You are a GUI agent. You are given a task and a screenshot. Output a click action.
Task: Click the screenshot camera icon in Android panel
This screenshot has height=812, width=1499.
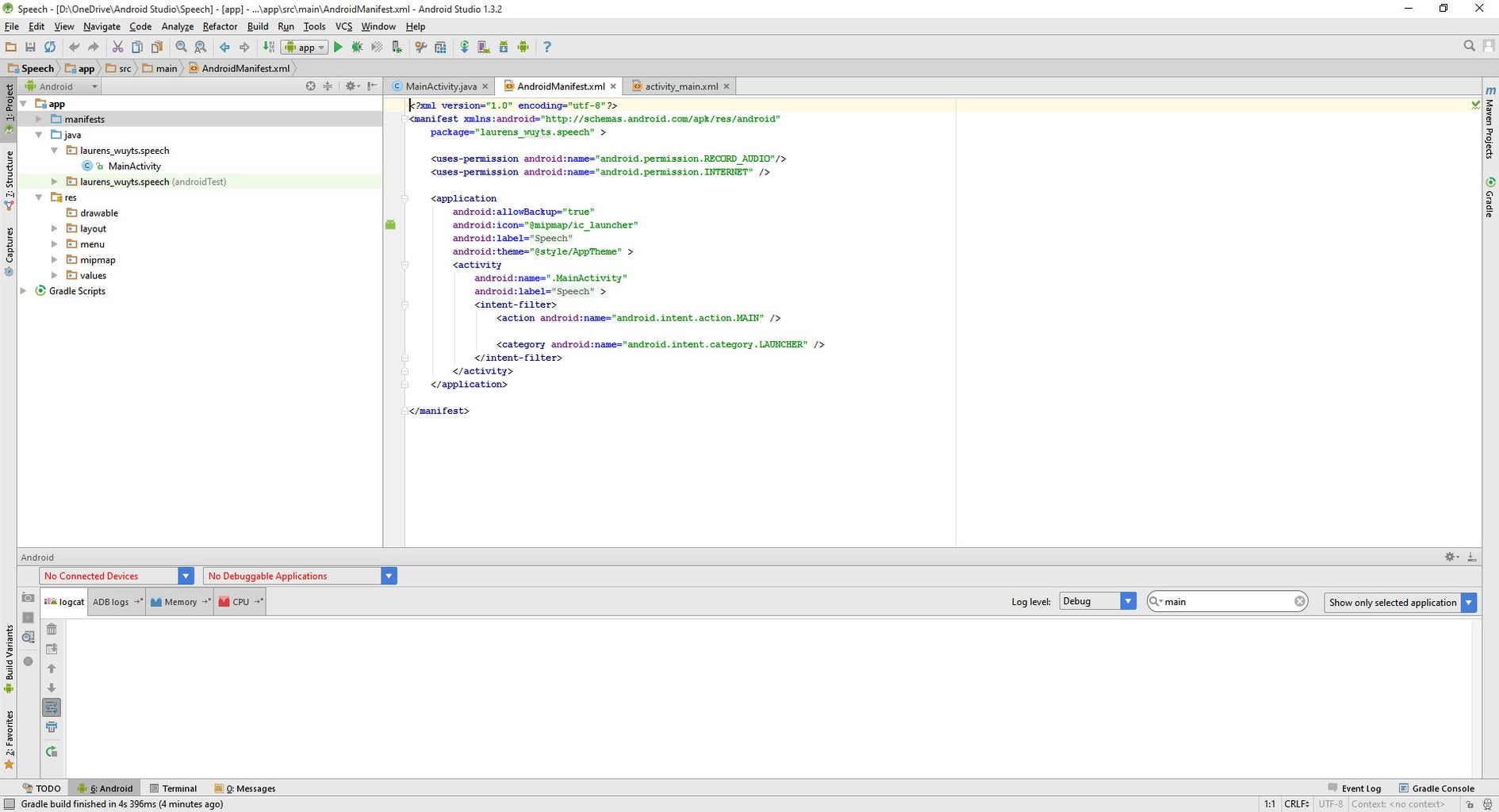click(x=28, y=597)
